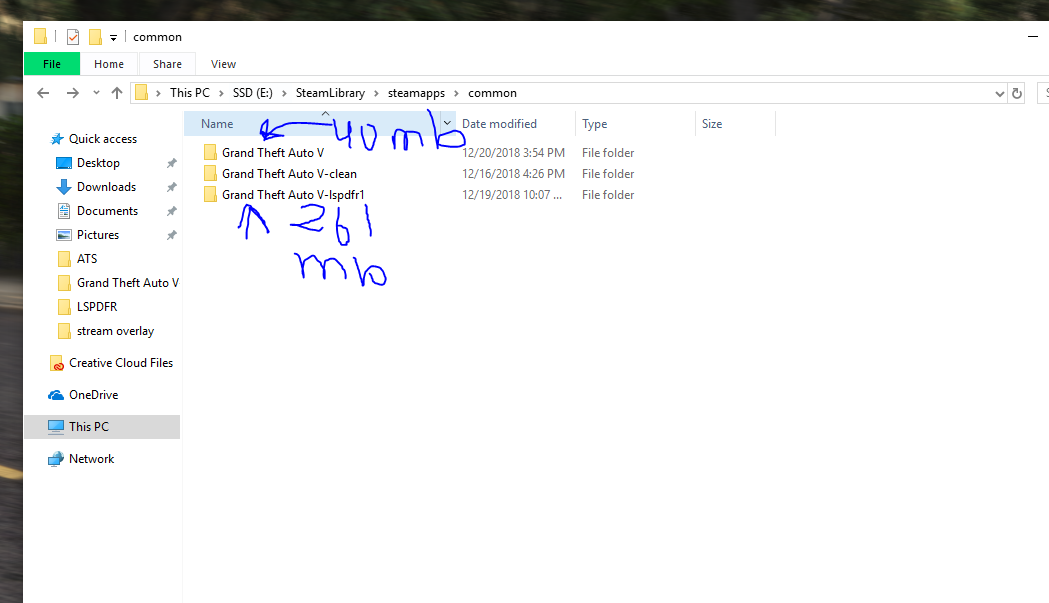The width and height of the screenshot is (1049, 603).
Task: Open Grand Theft Auto V in navigation pane
Action: [127, 283]
